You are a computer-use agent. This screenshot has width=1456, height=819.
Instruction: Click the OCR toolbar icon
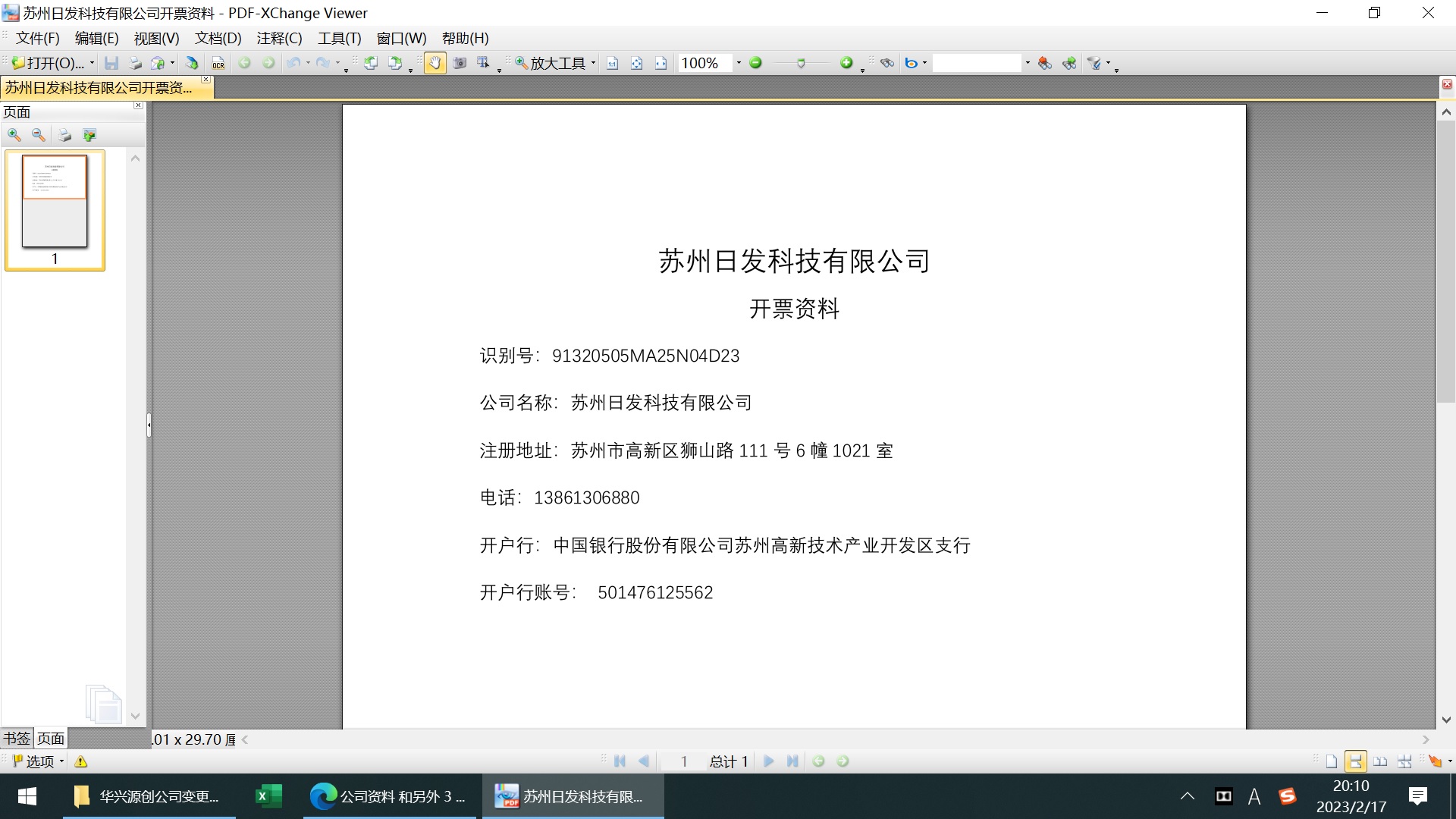point(218,64)
